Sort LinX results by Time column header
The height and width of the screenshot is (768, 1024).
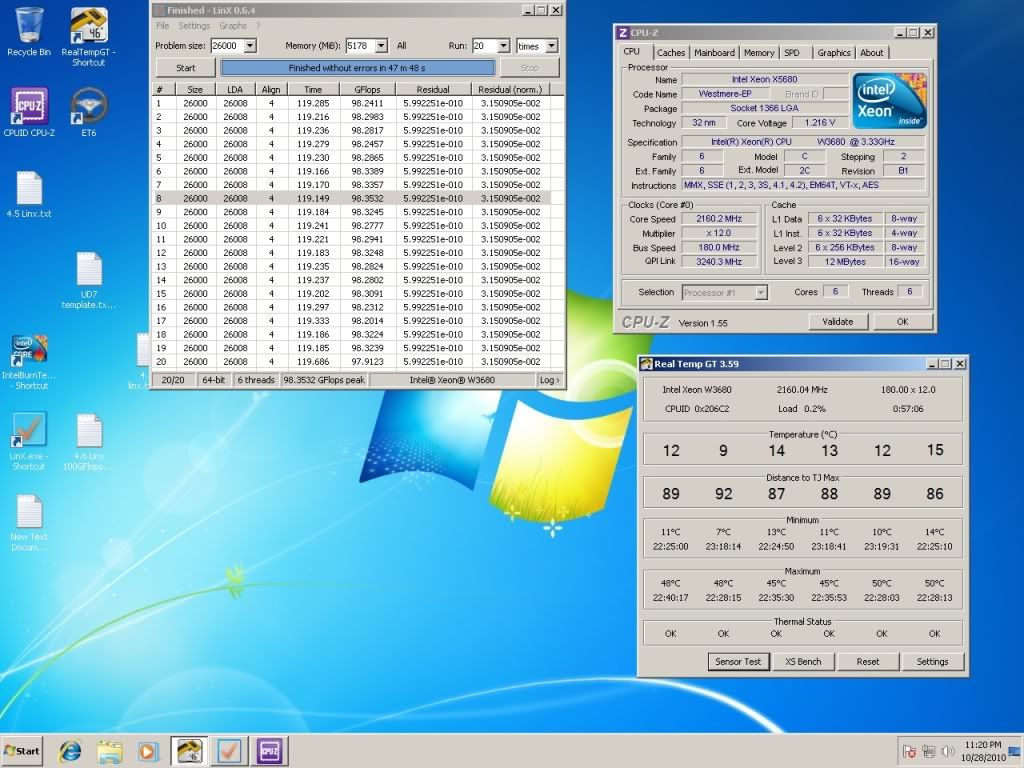[313, 89]
